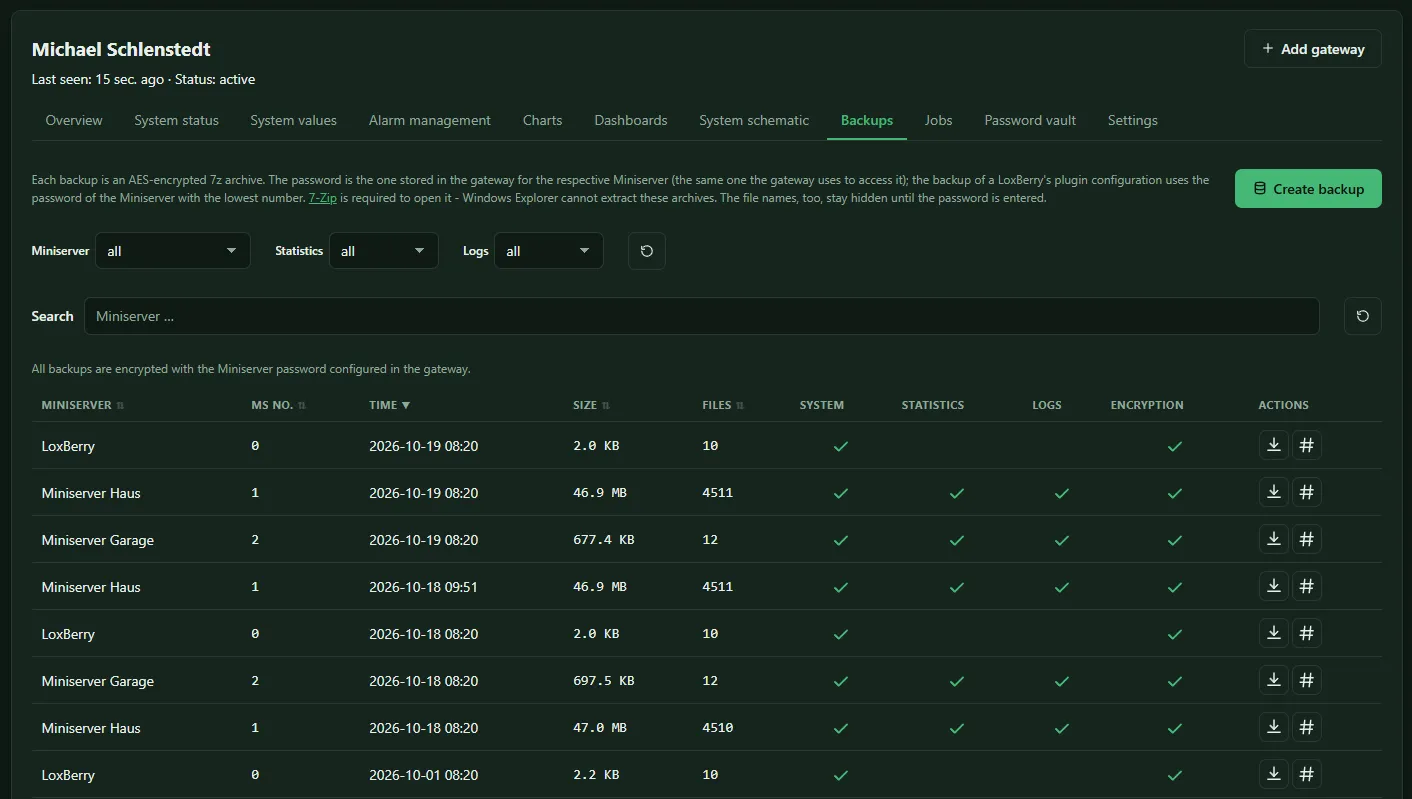Sort backups by the Miniserver column
Screen dimensions: 1412x799
pyautogui.click(x=83, y=405)
